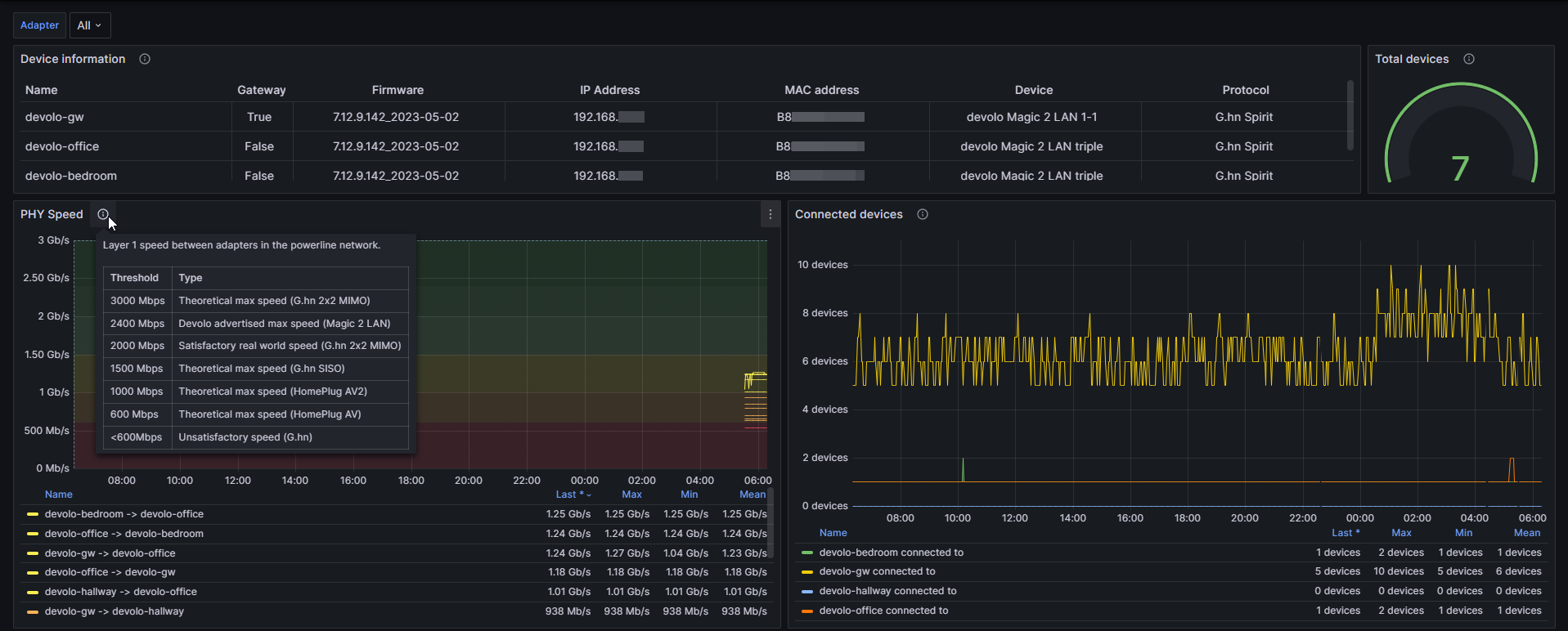Click devolo-office connected to orange color swatch

pyautogui.click(x=807, y=611)
